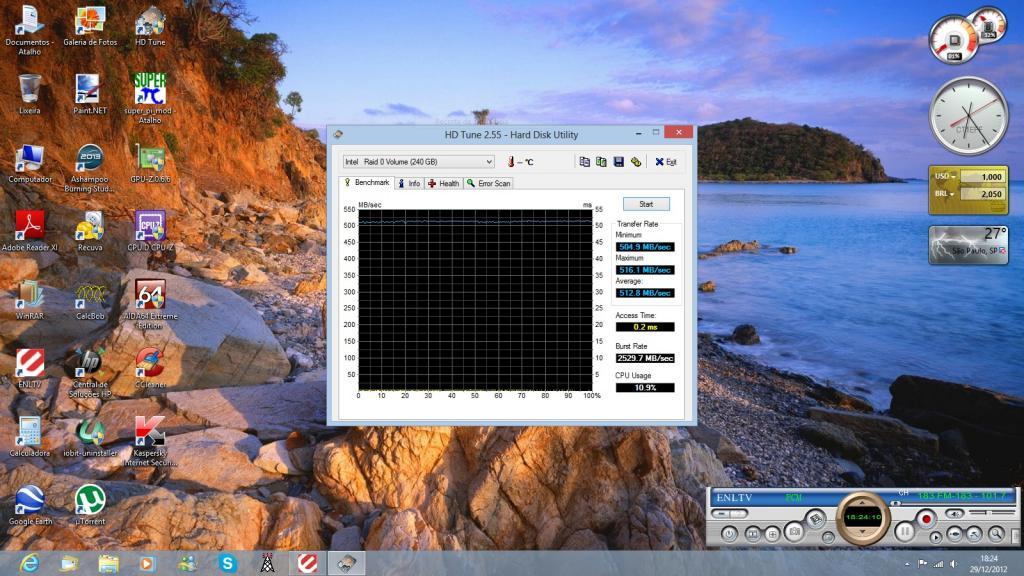Select the WinRAR desktop icon
1024x576 pixels.
(29, 300)
